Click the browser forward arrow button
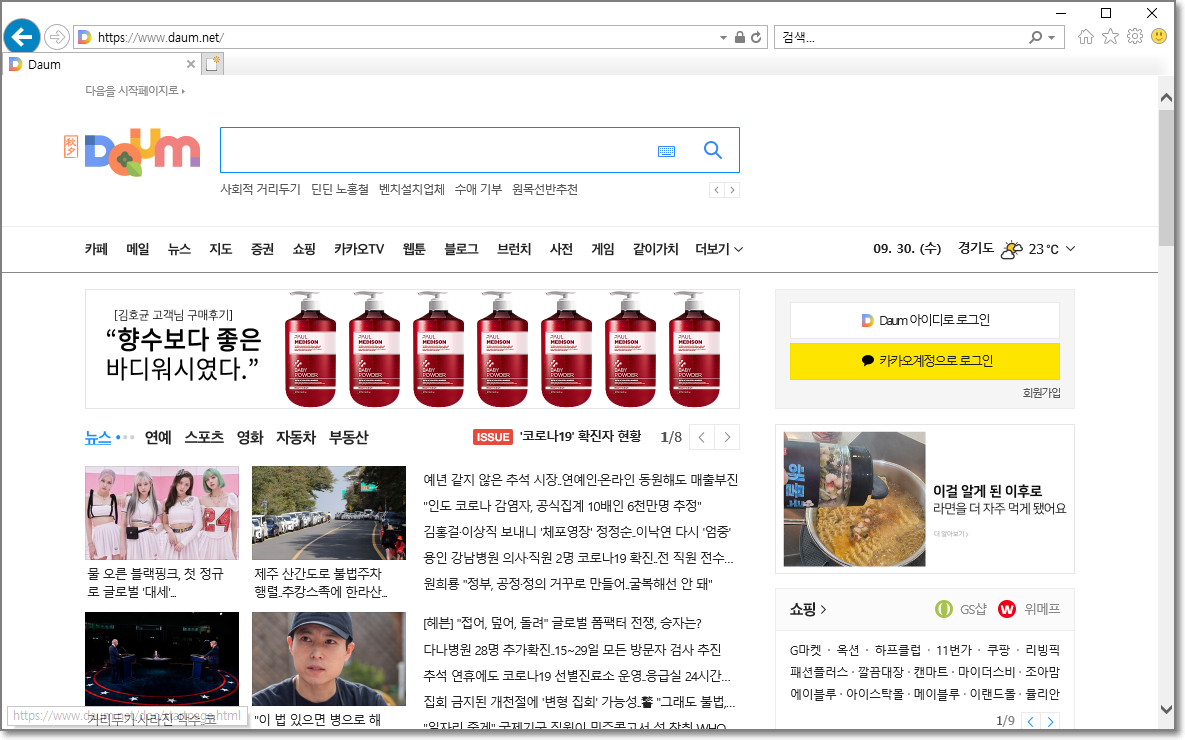This screenshot has width=1185, height=740. [x=57, y=36]
